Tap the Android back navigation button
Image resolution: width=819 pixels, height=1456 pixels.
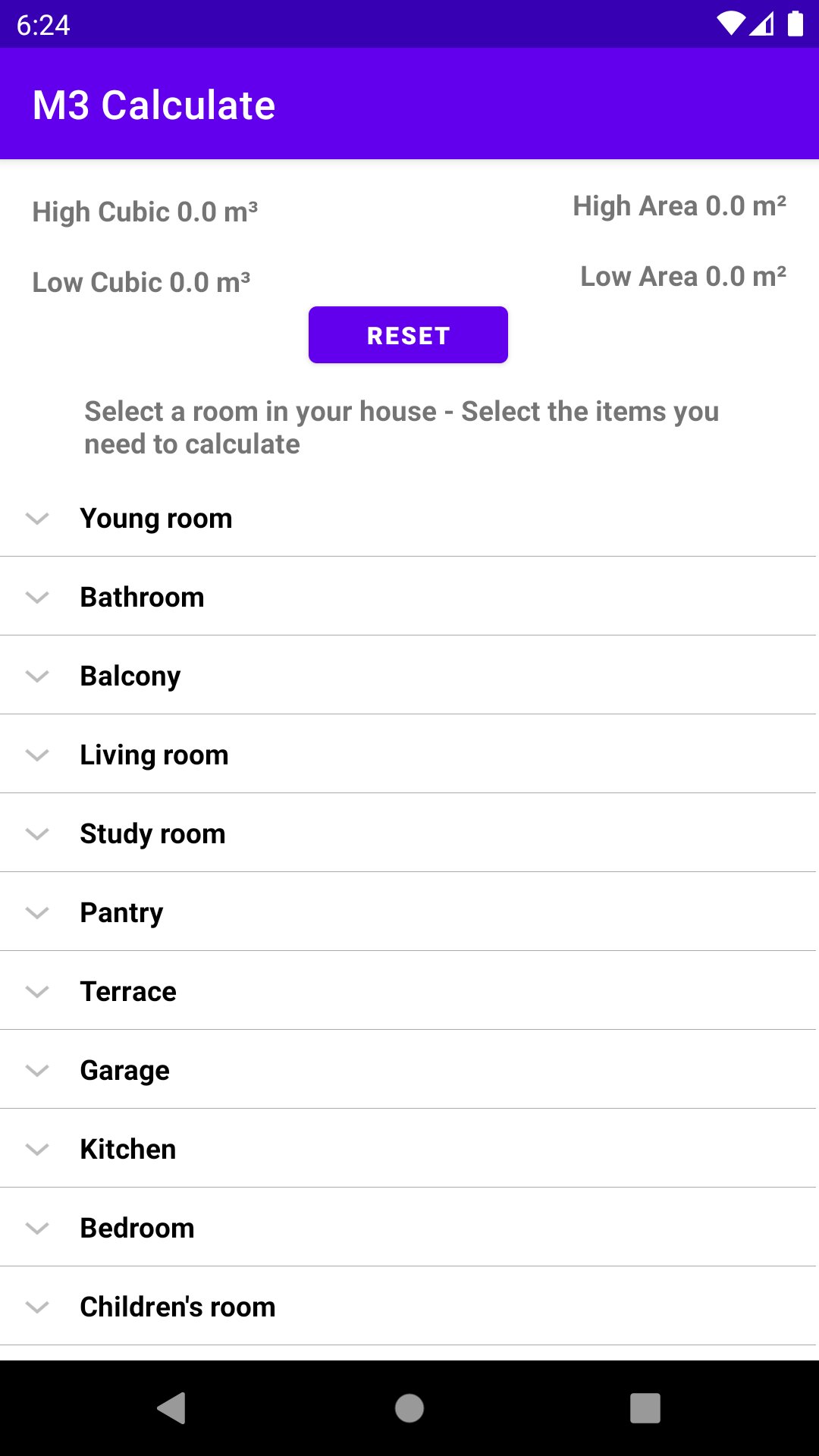pyautogui.click(x=171, y=1408)
